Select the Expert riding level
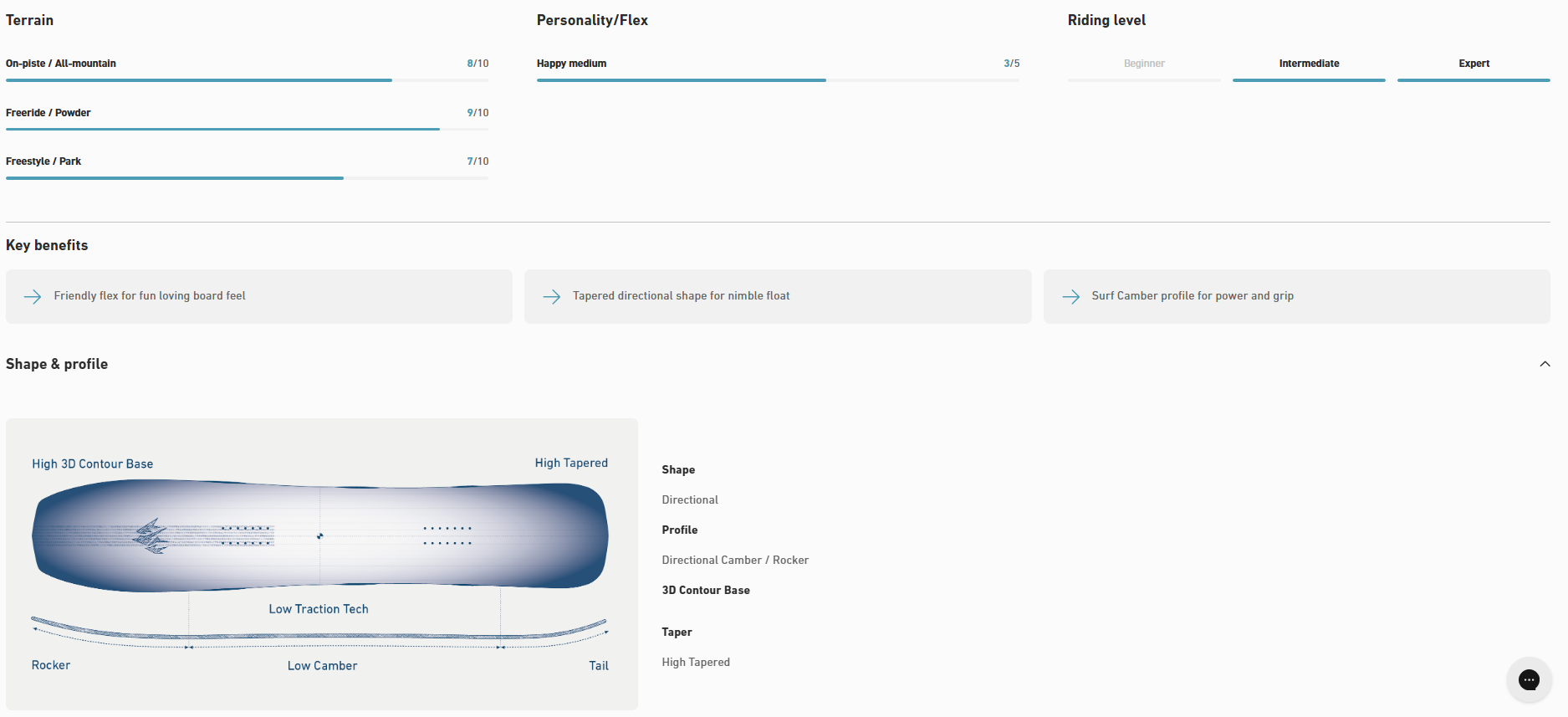 point(1474,64)
